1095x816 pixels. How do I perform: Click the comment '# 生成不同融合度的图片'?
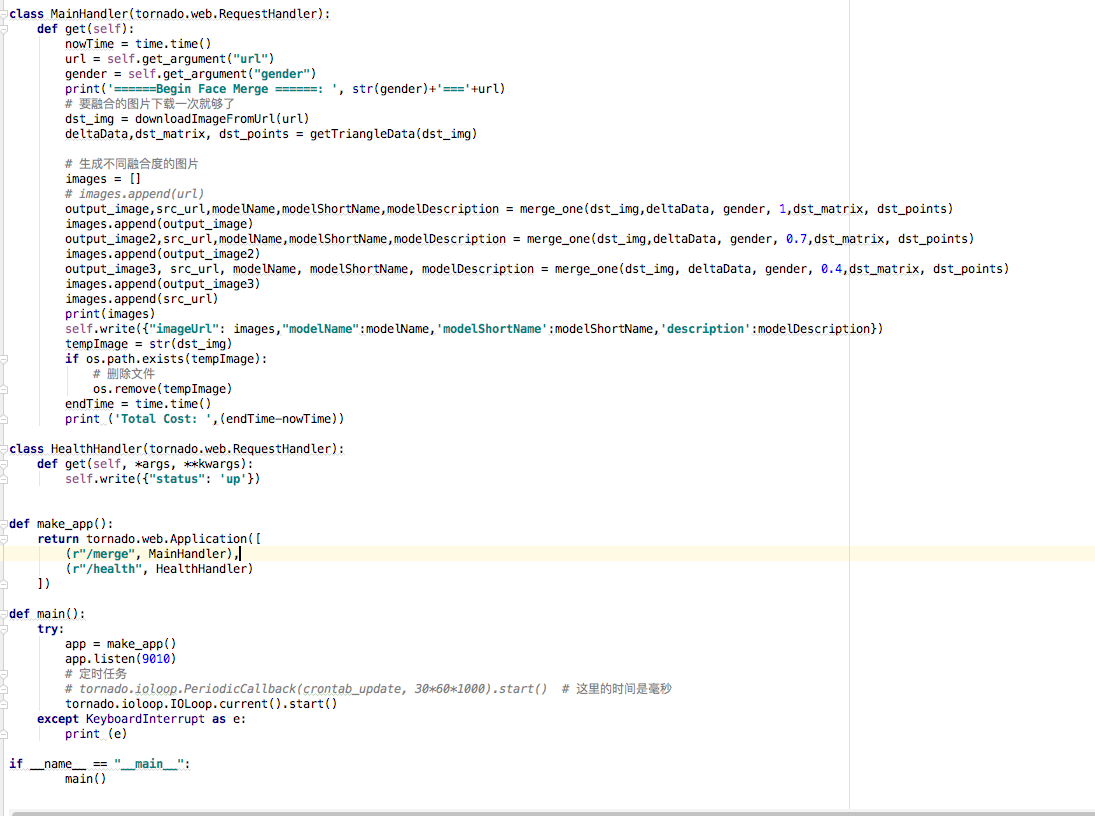coord(131,164)
